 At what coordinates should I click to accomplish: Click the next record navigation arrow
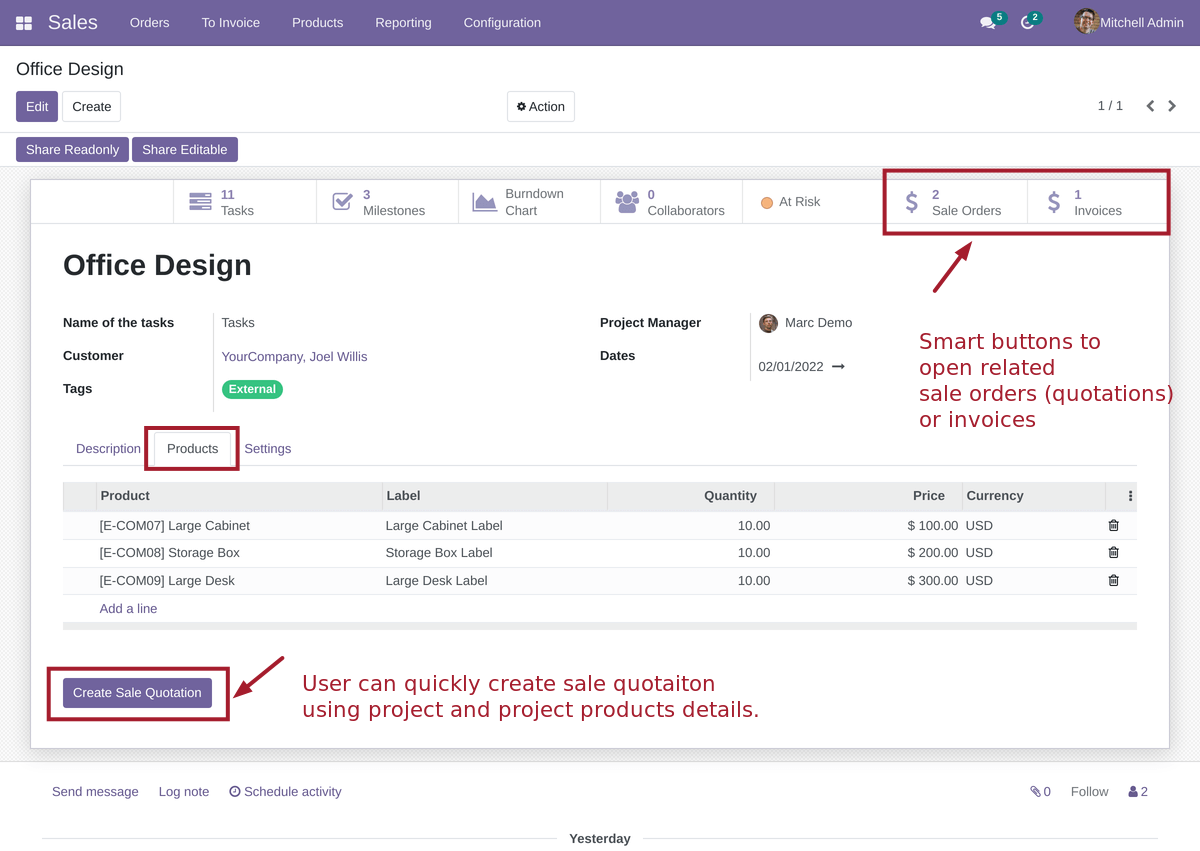click(1172, 105)
